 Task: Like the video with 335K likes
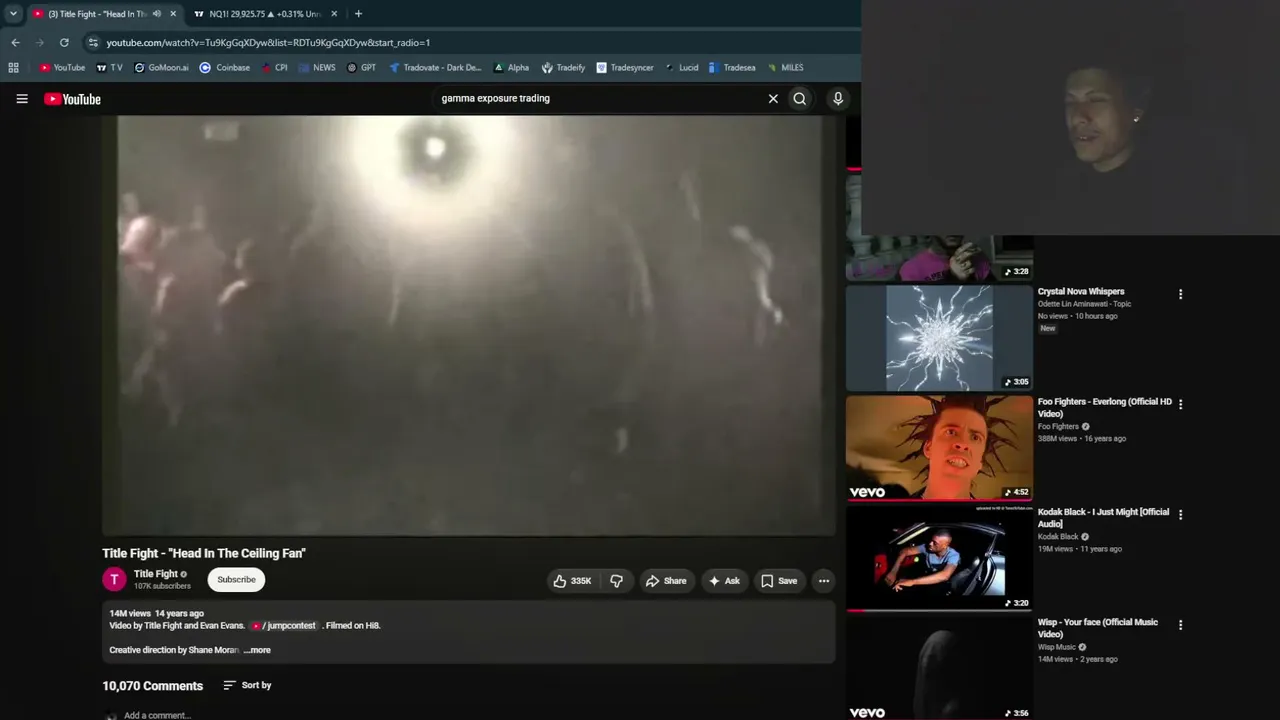(x=573, y=581)
